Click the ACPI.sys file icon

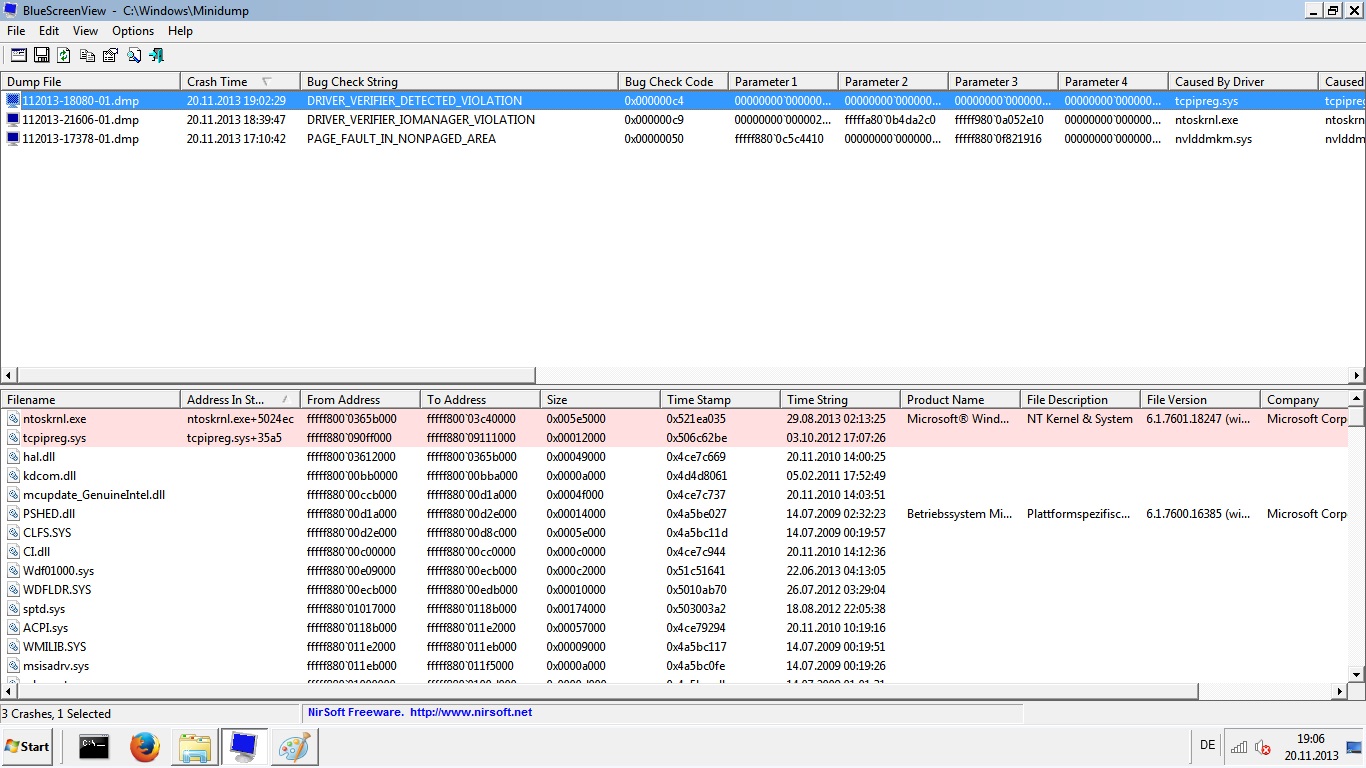pyautogui.click(x=14, y=628)
